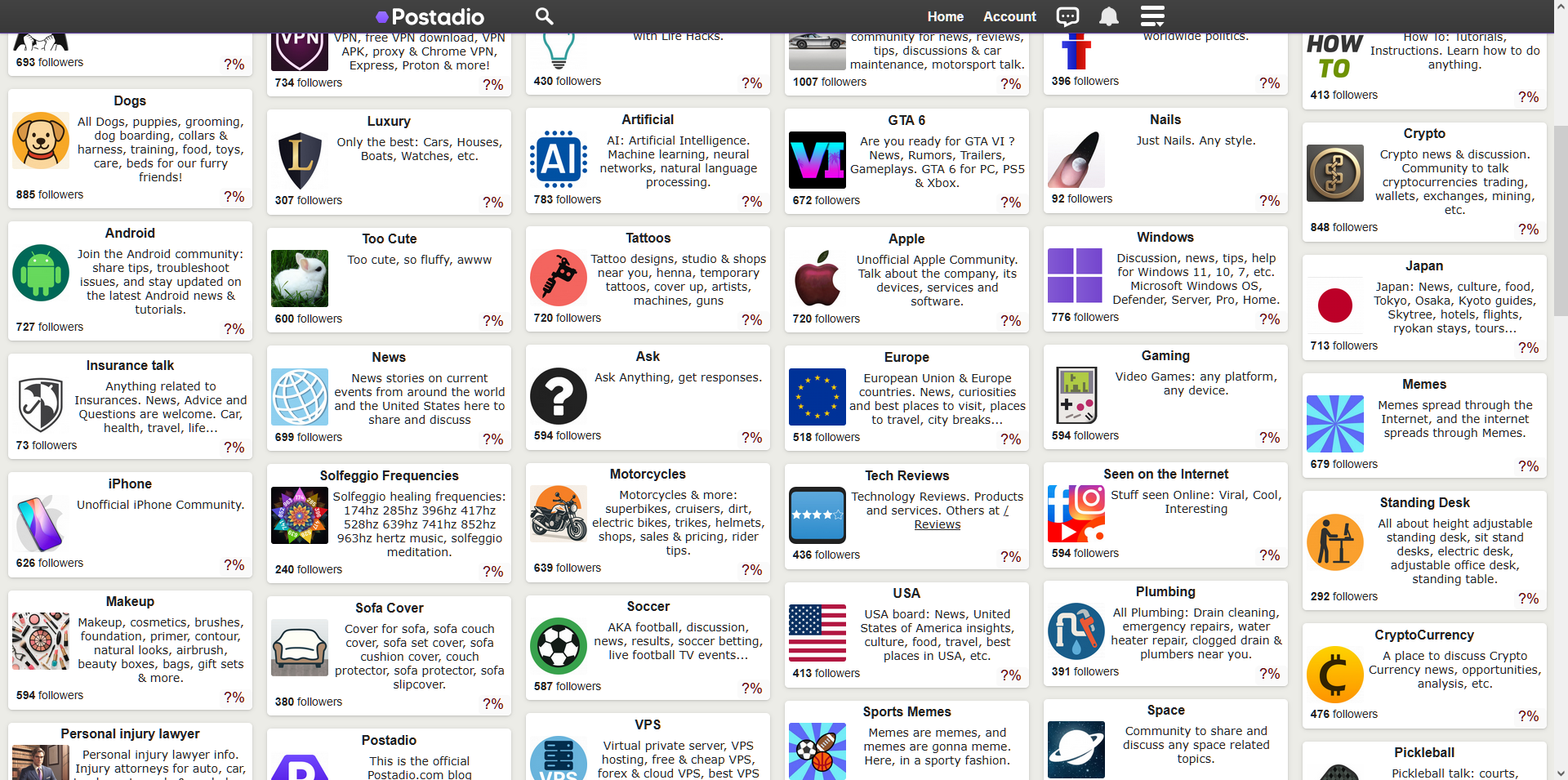The width and height of the screenshot is (1568, 780).
Task: Click the iPhone community phone icon
Action: pyautogui.click(x=41, y=524)
